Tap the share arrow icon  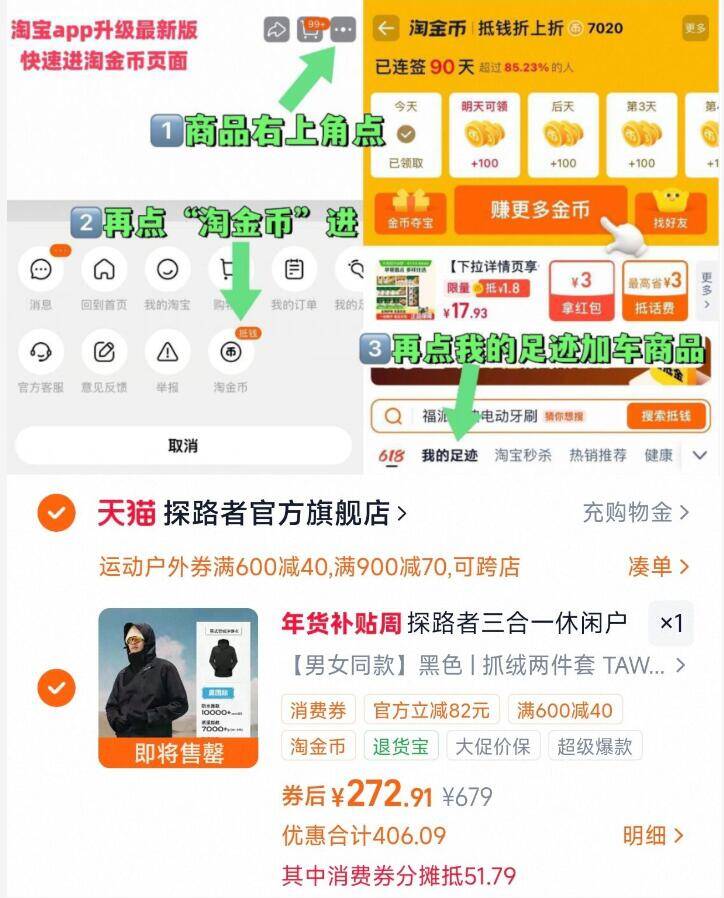(277, 29)
